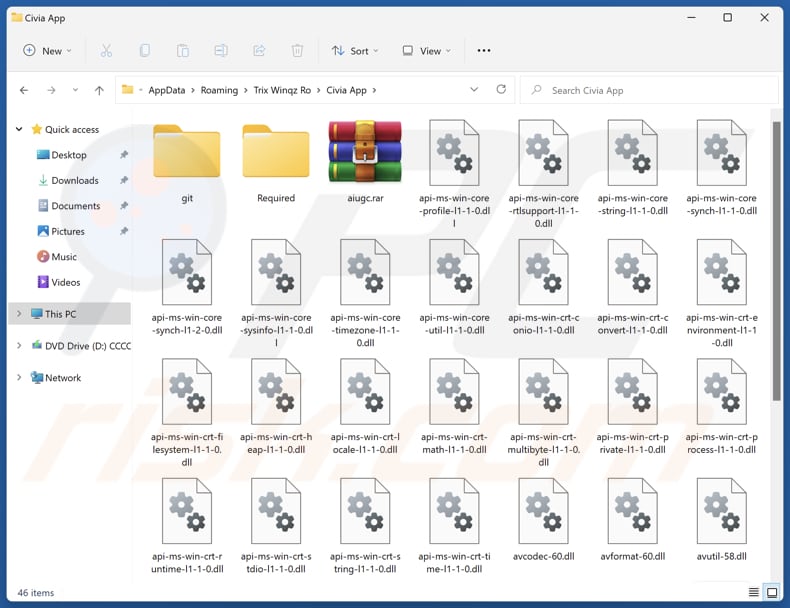This screenshot has width=790, height=608.
Task: Switch to large icons view in status bar
Action: coord(771,592)
